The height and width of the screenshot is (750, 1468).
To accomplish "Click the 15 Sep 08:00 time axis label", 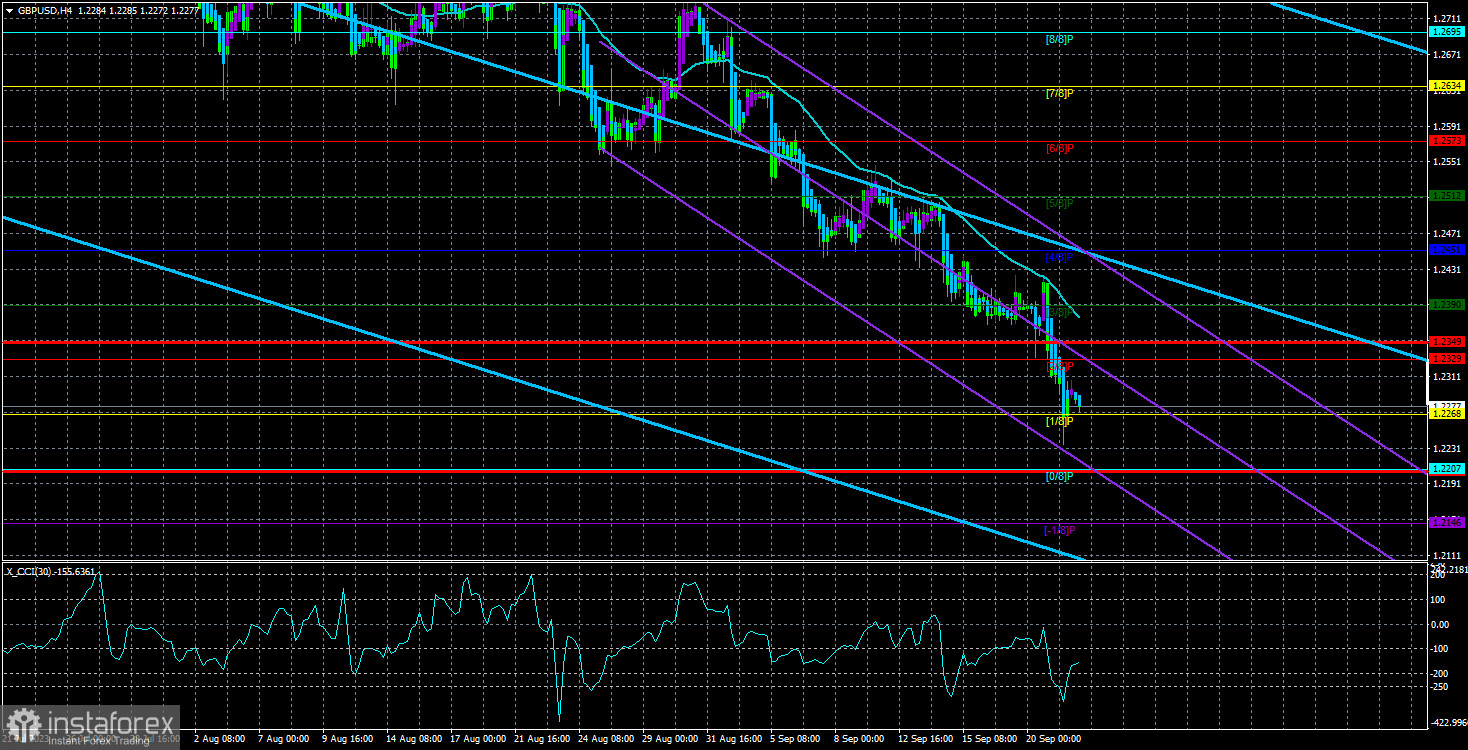I will [991, 740].
